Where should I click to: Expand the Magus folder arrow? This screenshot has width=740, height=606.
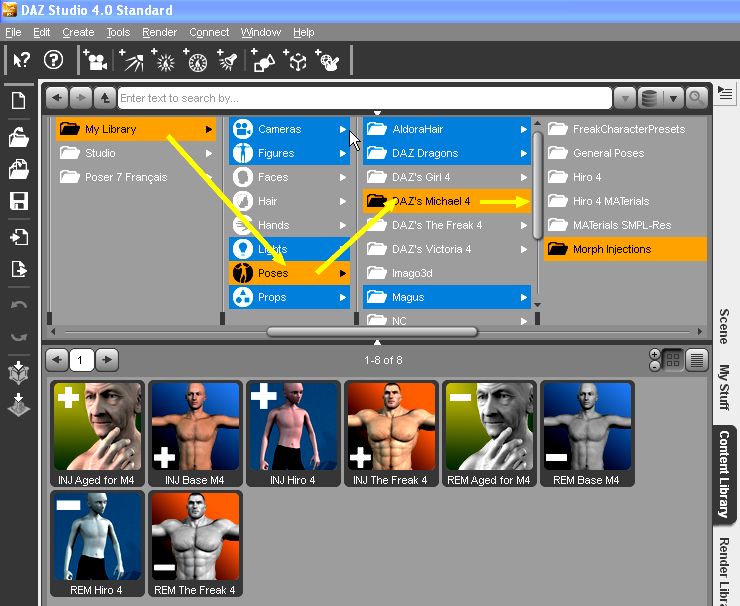(523, 297)
